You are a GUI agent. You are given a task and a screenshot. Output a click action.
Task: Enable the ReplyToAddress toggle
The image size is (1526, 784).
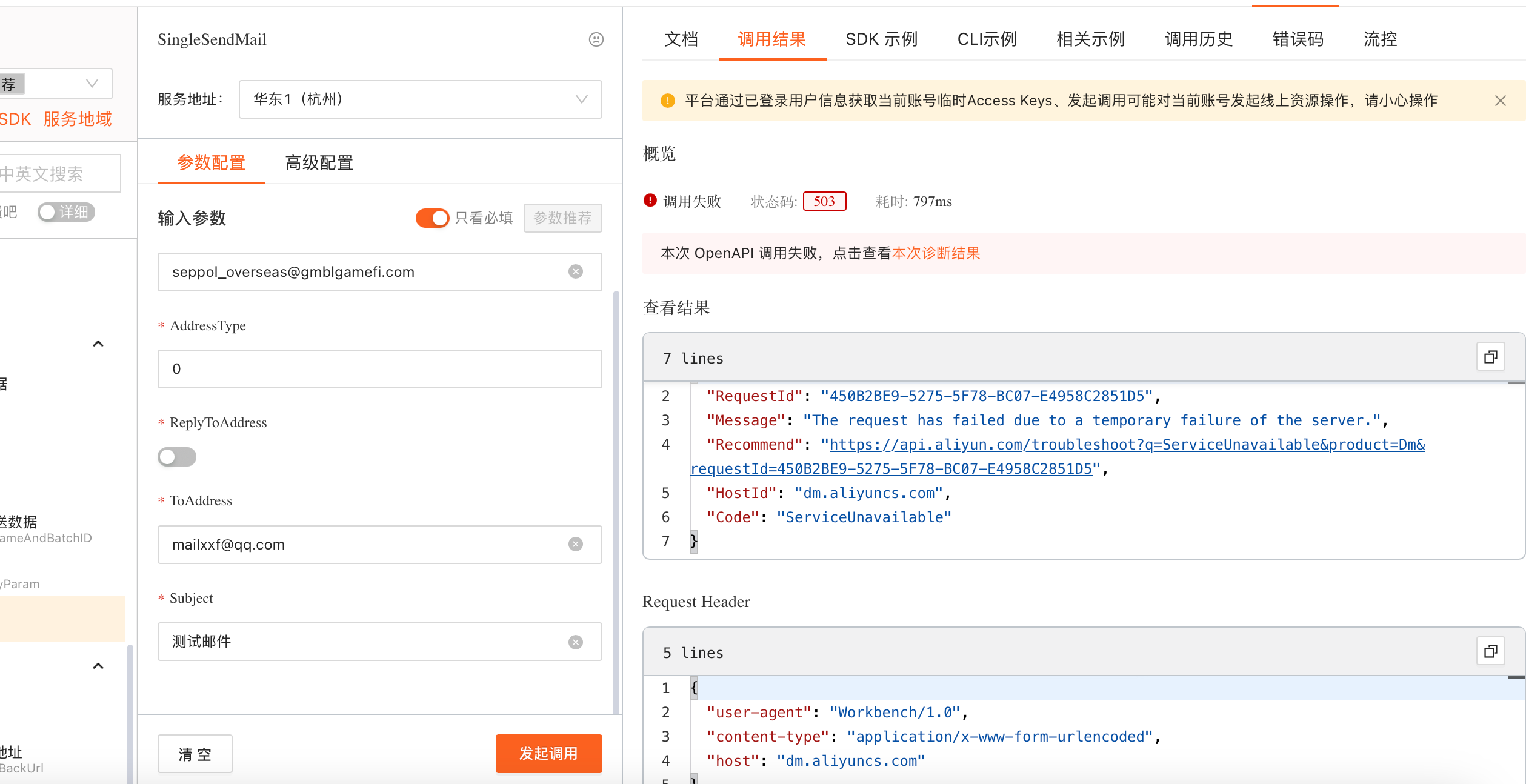176,457
